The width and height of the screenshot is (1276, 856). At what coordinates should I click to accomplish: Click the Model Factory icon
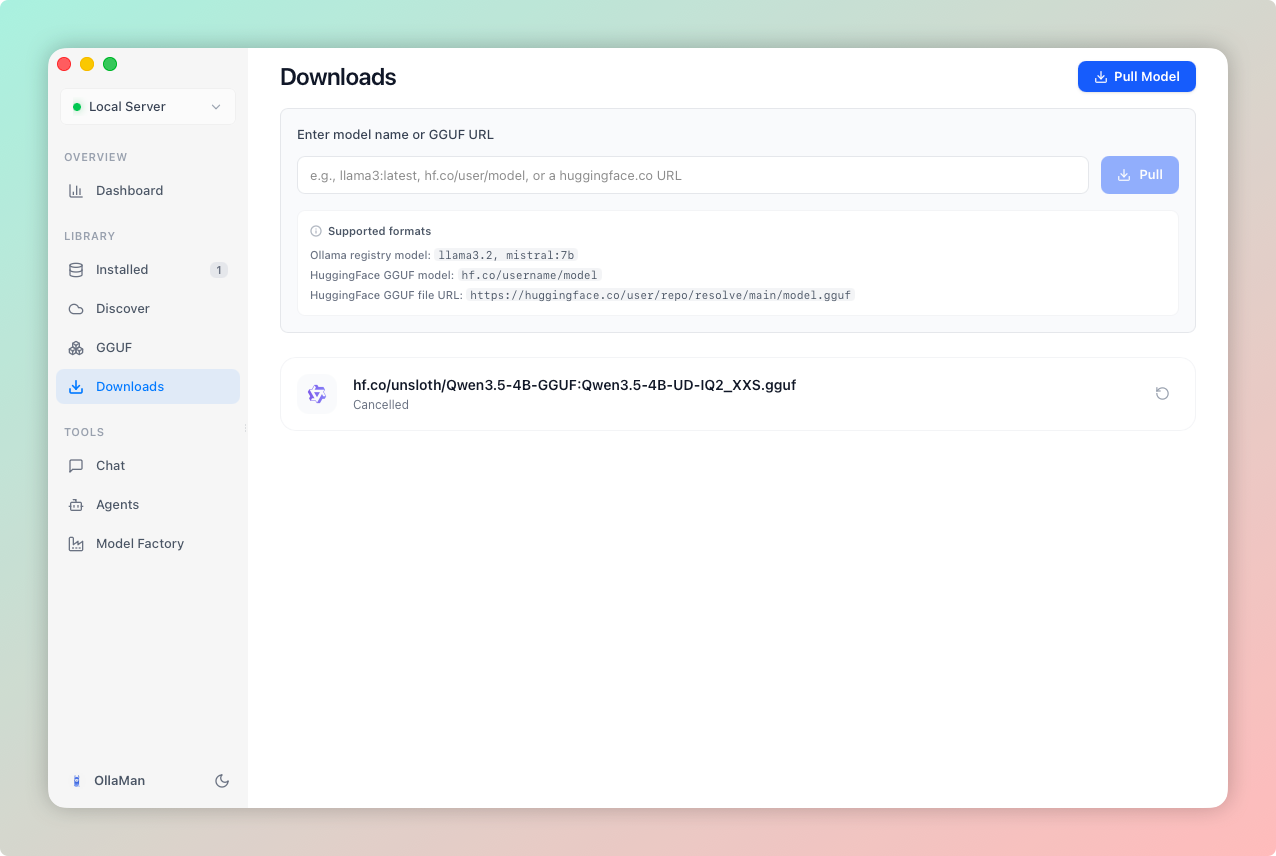point(76,544)
